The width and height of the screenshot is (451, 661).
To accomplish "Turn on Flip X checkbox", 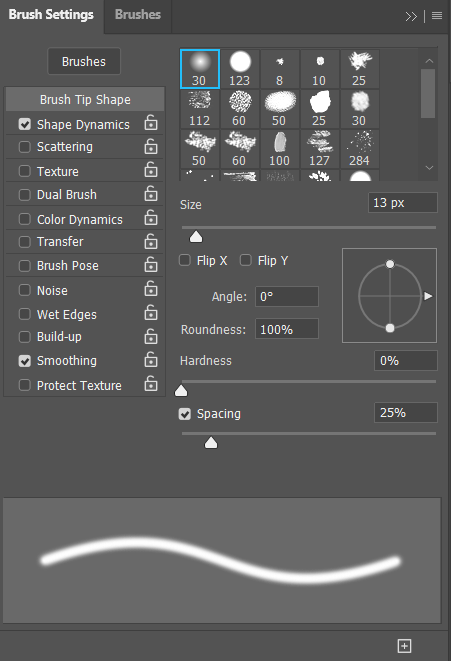I will [x=185, y=260].
